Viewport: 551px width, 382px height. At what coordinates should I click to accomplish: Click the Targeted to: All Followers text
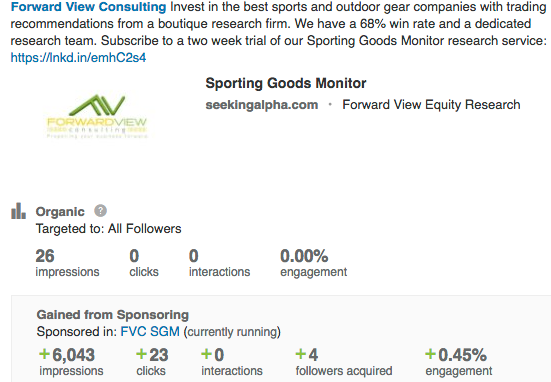tap(109, 229)
